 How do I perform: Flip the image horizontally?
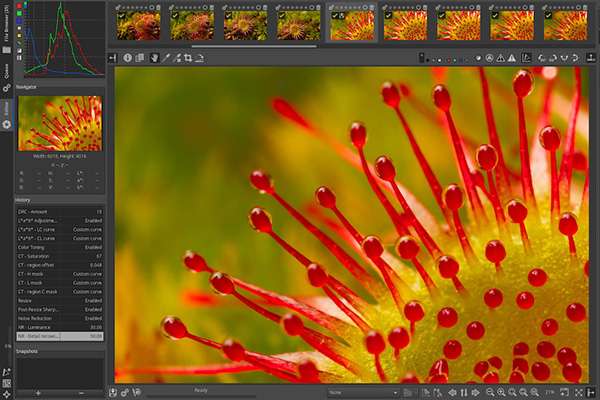click(x=564, y=58)
